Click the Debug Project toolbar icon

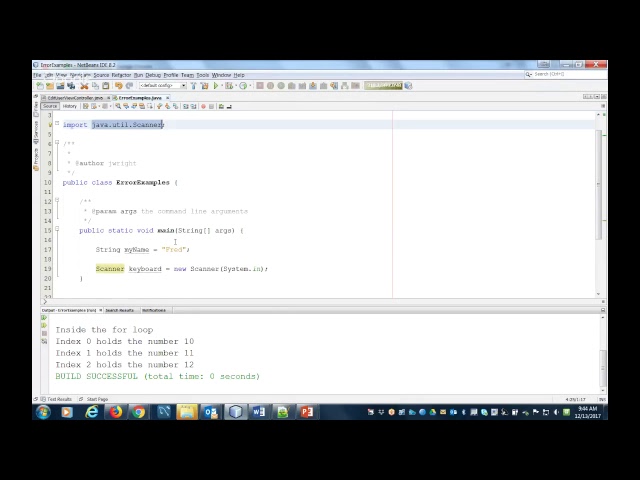point(229,86)
